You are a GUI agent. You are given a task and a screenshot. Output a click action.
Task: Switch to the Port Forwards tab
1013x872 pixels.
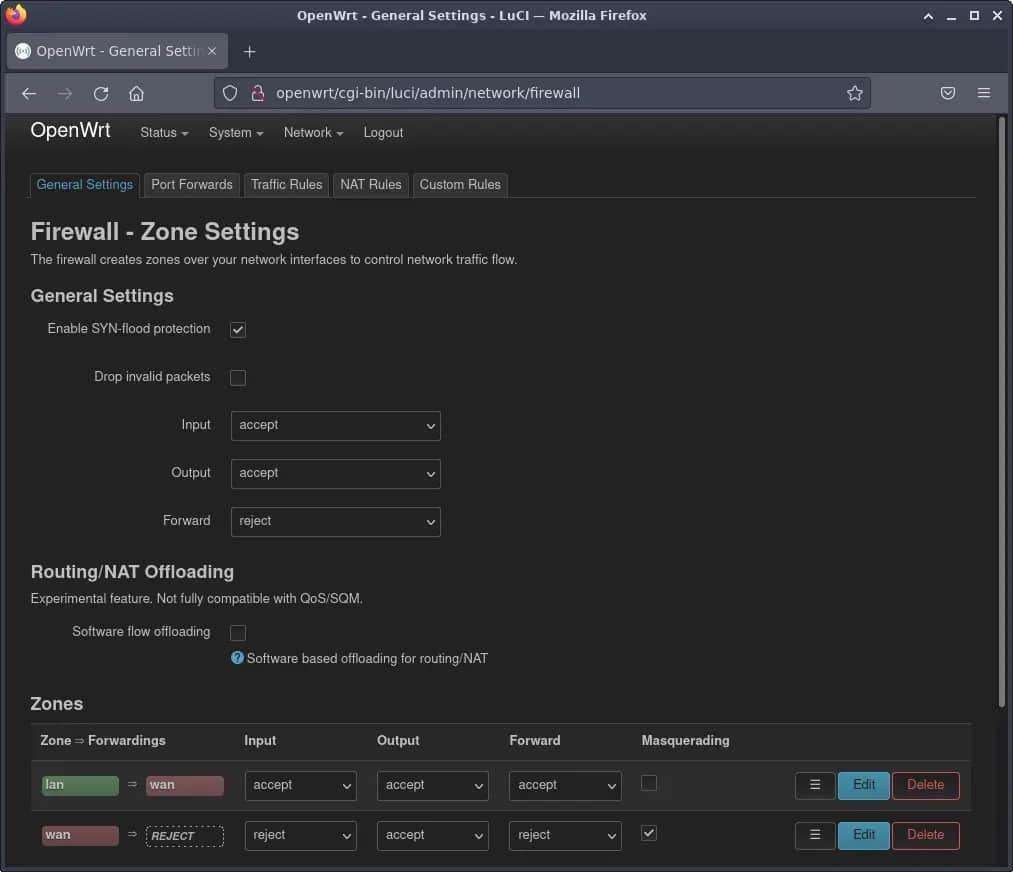[x=192, y=185]
